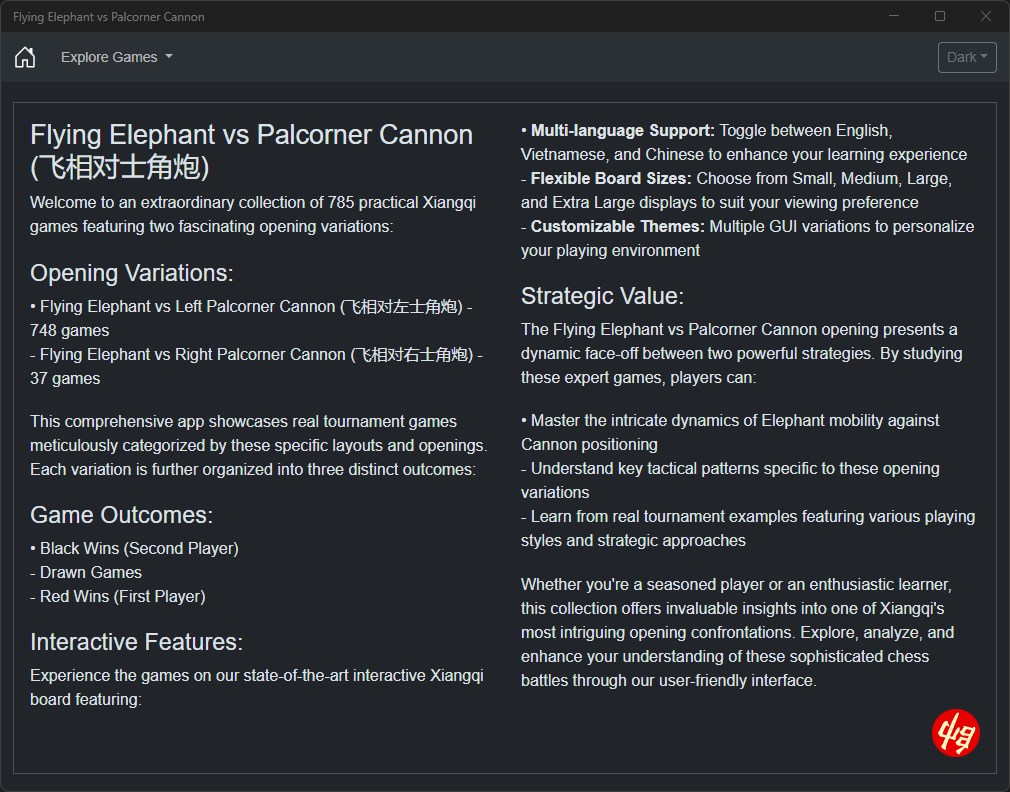This screenshot has height=792, width=1010.
Task: Click the Black Wins (Second Player) item
Action: pos(139,548)
